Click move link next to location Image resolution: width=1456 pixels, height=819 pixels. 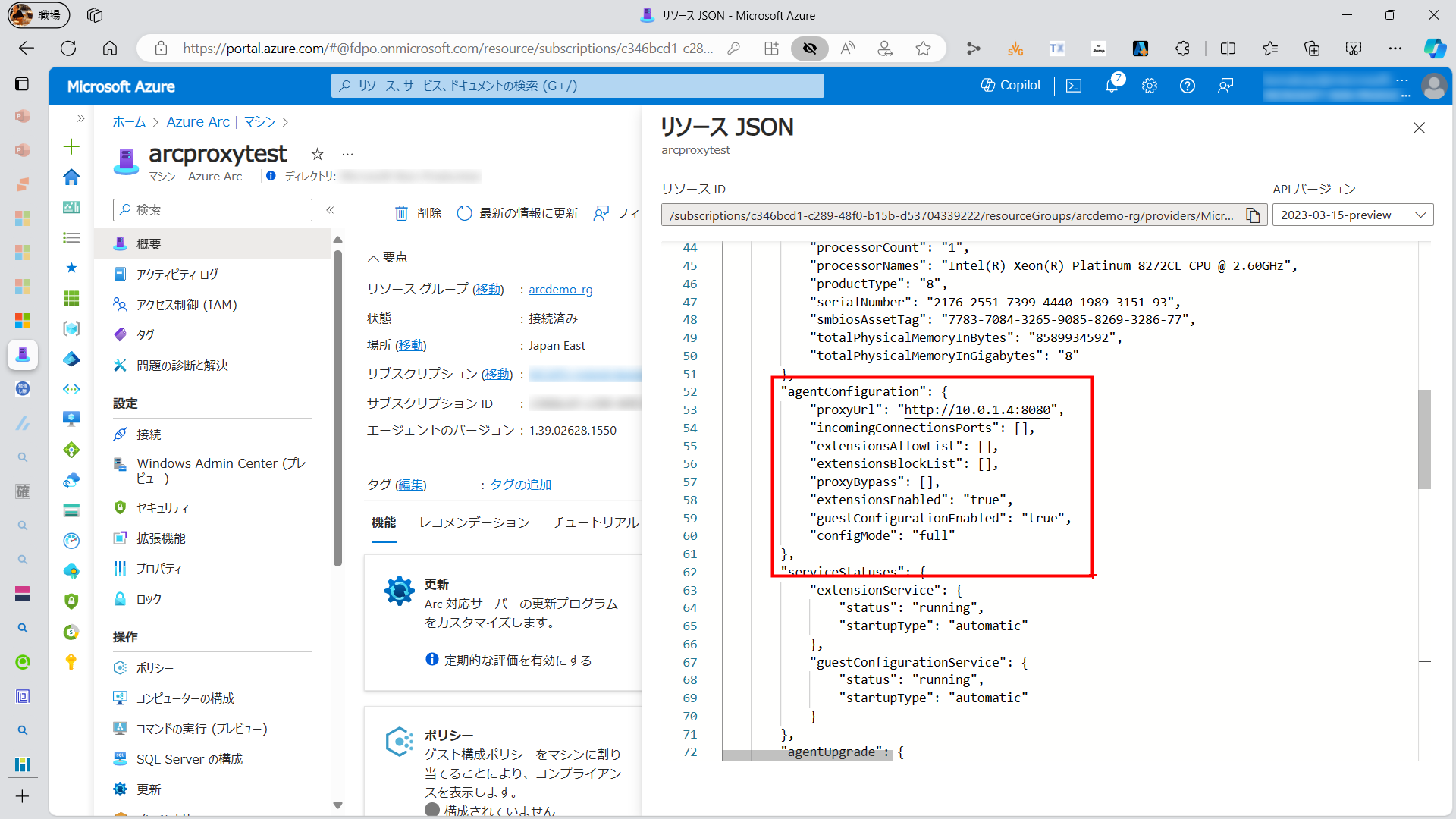pyautogui.click(x=410, y=345)
